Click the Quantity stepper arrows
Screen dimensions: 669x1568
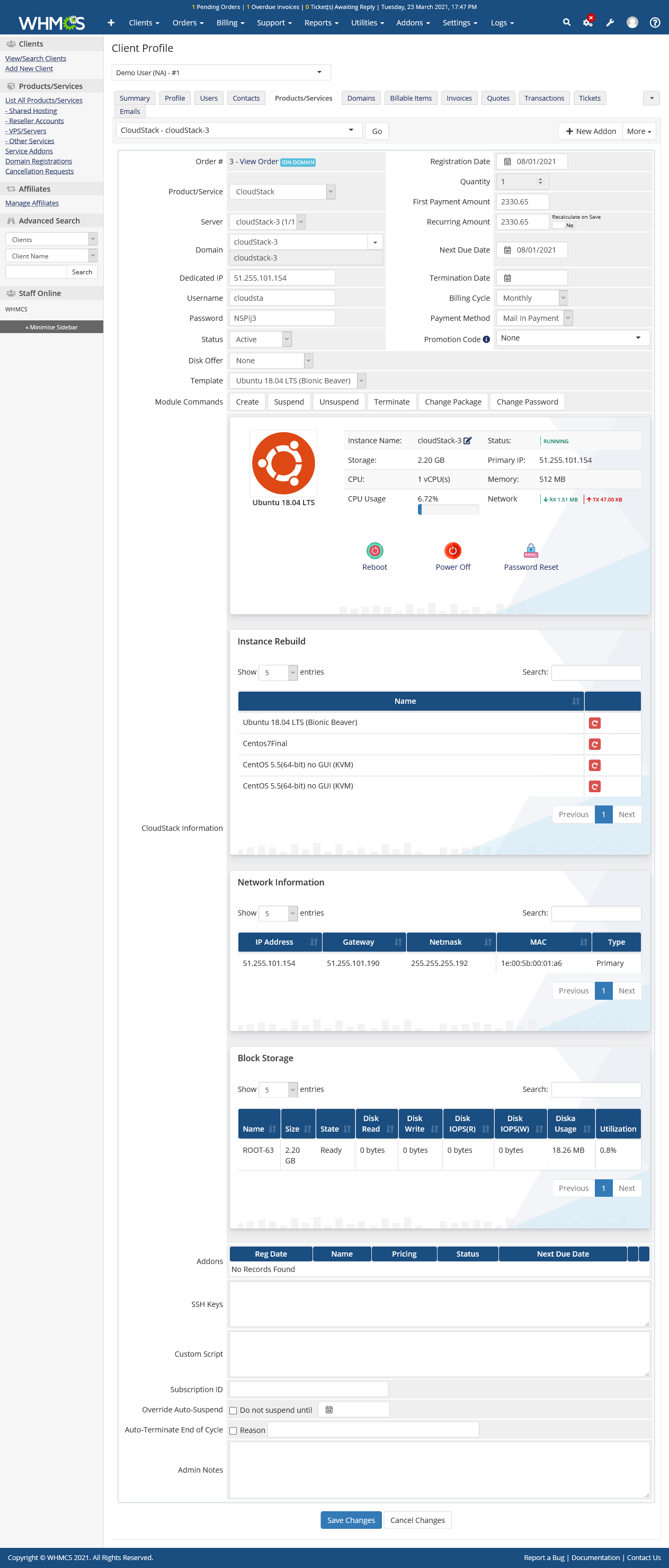(540, 182)
